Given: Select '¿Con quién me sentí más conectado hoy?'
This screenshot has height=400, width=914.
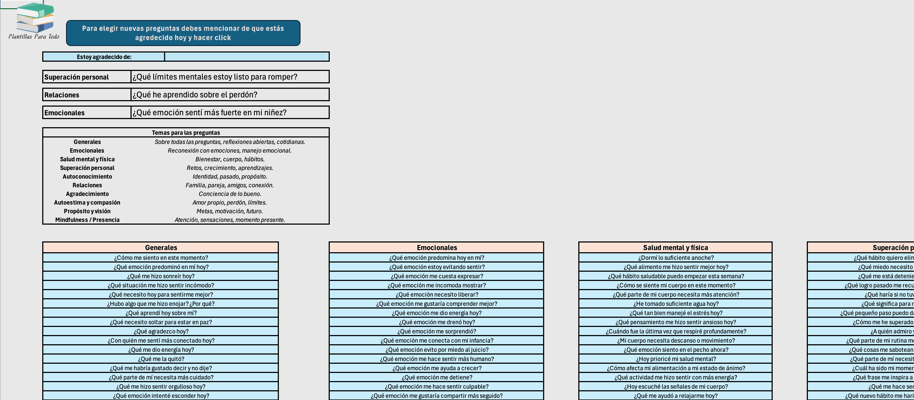Looking at the screenshot, I should (x=160, y=341).
